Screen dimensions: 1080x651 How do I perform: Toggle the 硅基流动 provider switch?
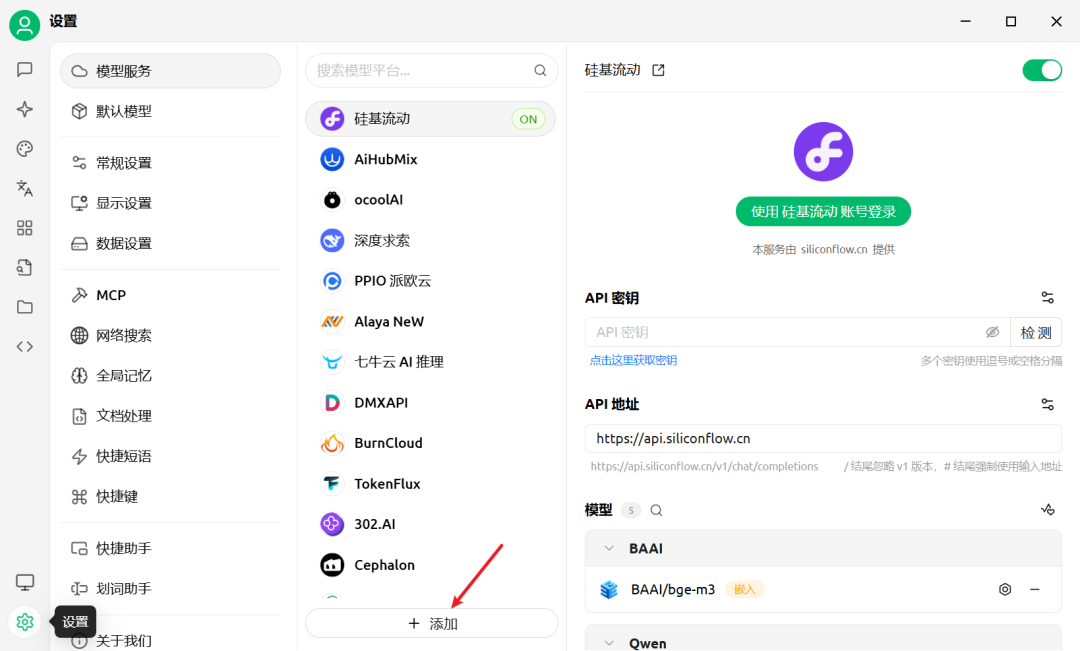1042,70
